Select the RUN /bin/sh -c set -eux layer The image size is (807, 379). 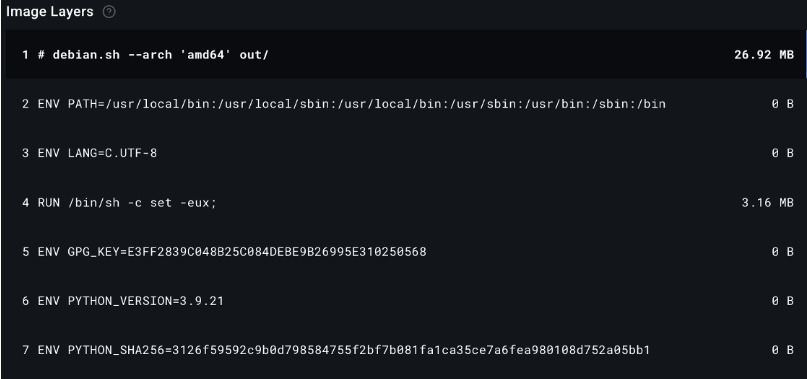pos(406,202)
